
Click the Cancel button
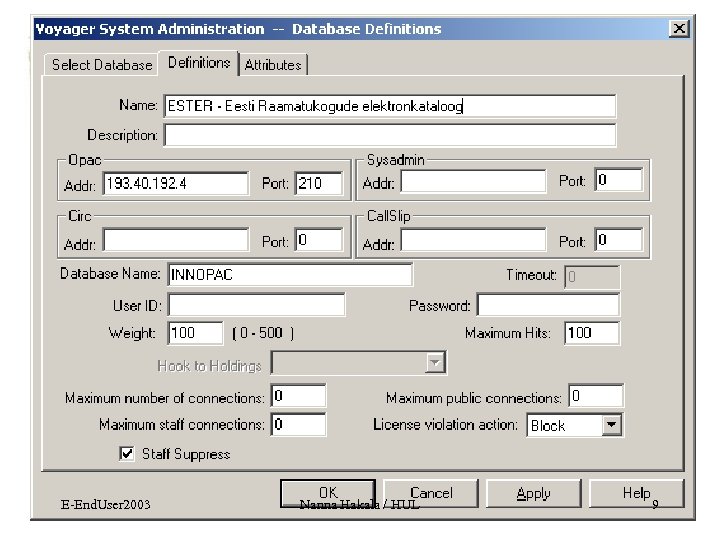coord(431,494)
